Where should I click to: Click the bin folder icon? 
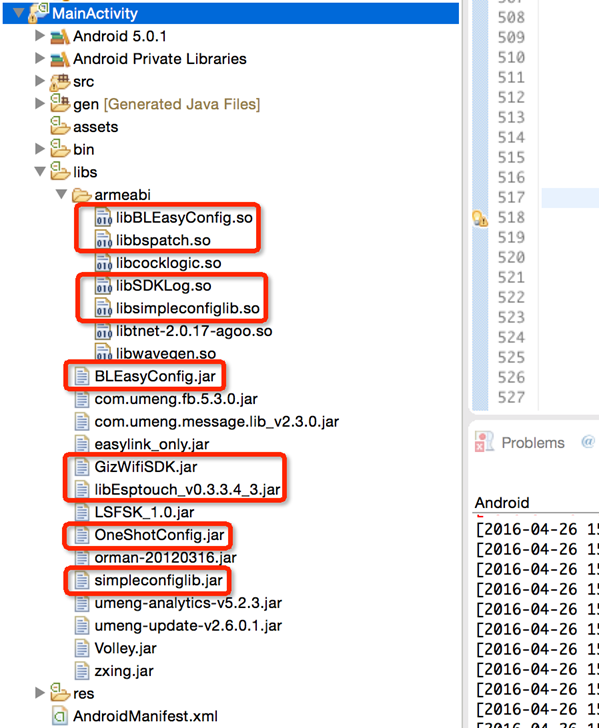60,149
